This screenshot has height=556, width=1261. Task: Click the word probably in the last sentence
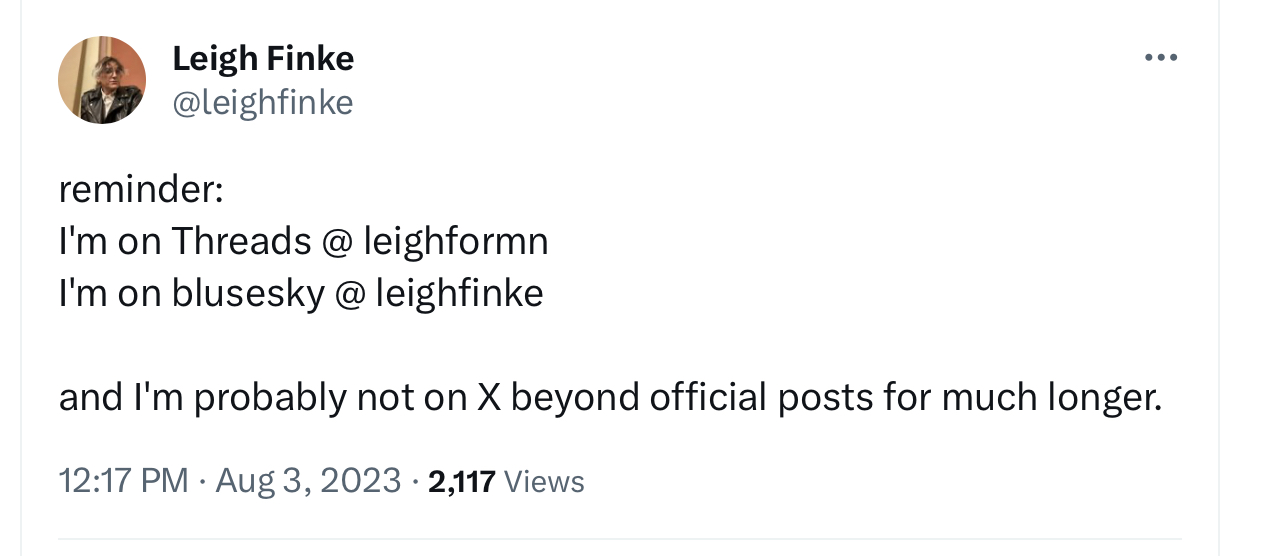coord(269,398)
